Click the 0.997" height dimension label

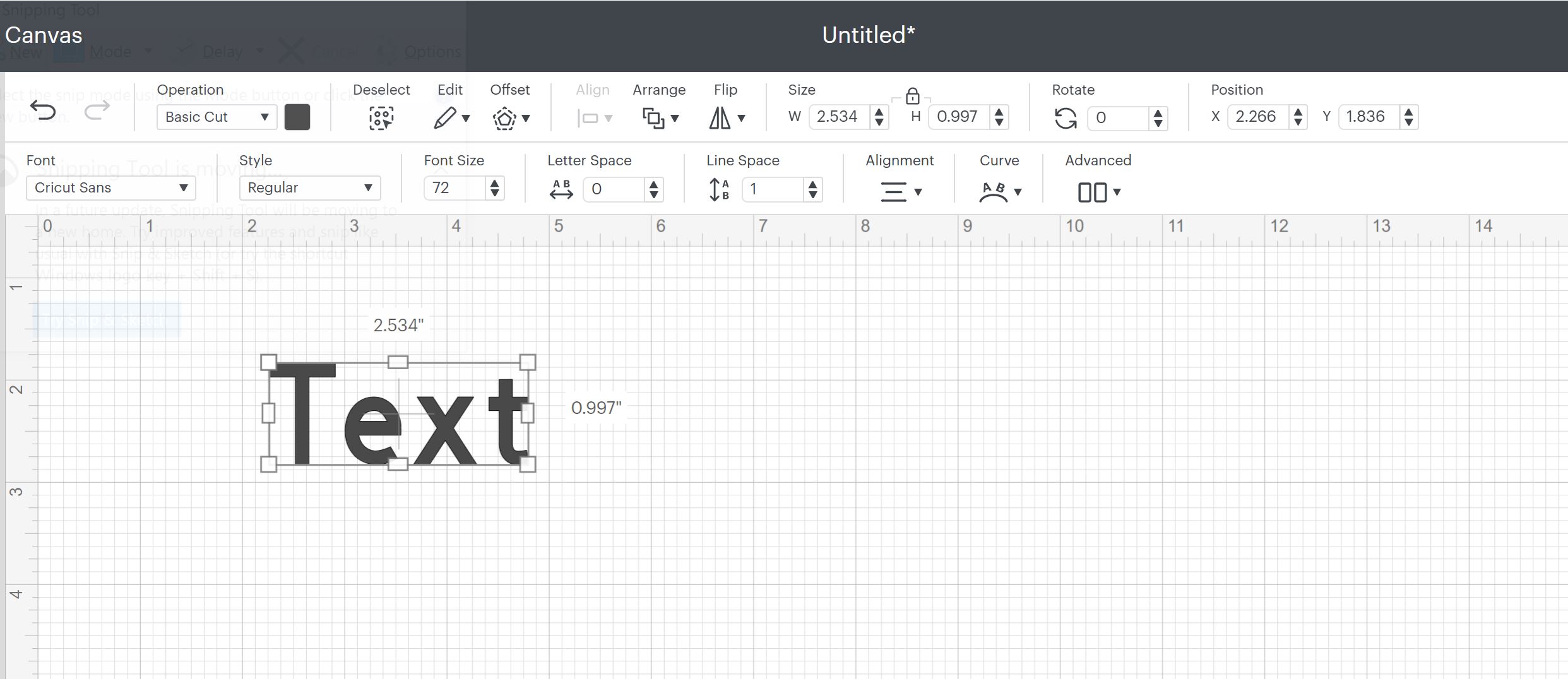[596, 408]
